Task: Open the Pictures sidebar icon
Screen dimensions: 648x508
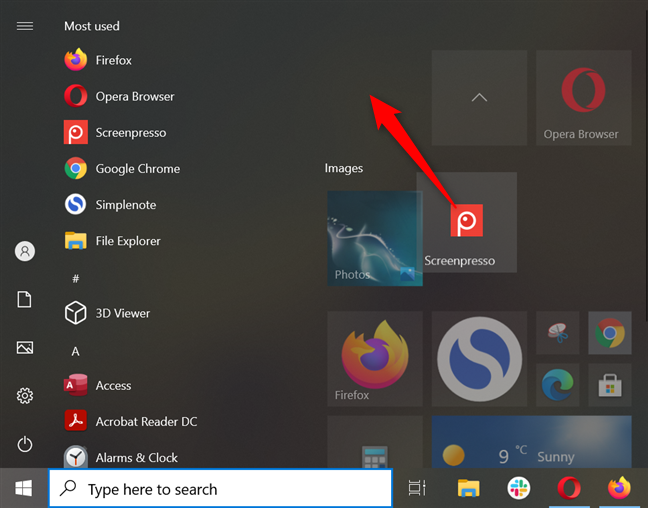Action: [25, 347]
